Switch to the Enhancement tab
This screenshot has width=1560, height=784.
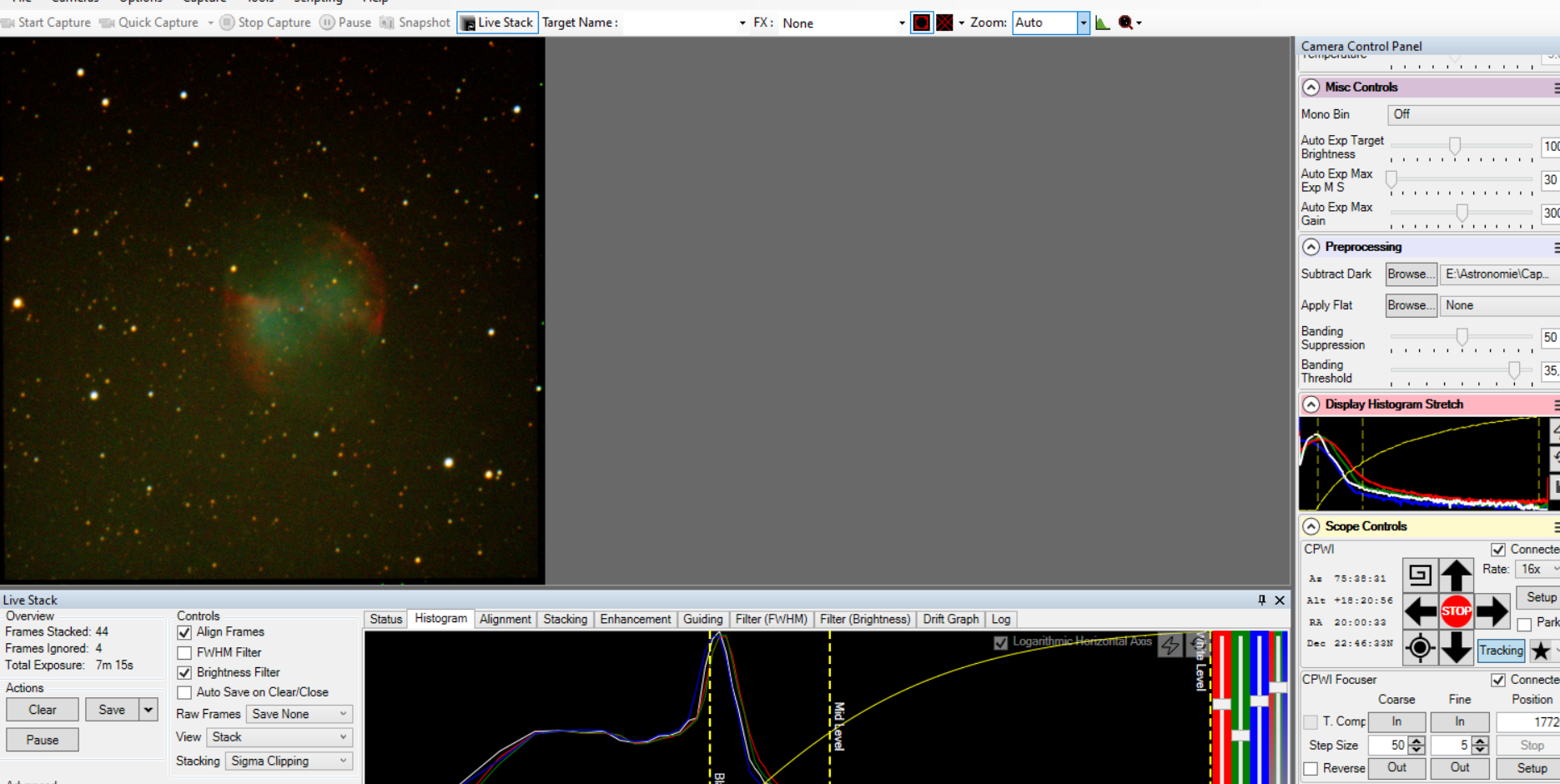635,619
